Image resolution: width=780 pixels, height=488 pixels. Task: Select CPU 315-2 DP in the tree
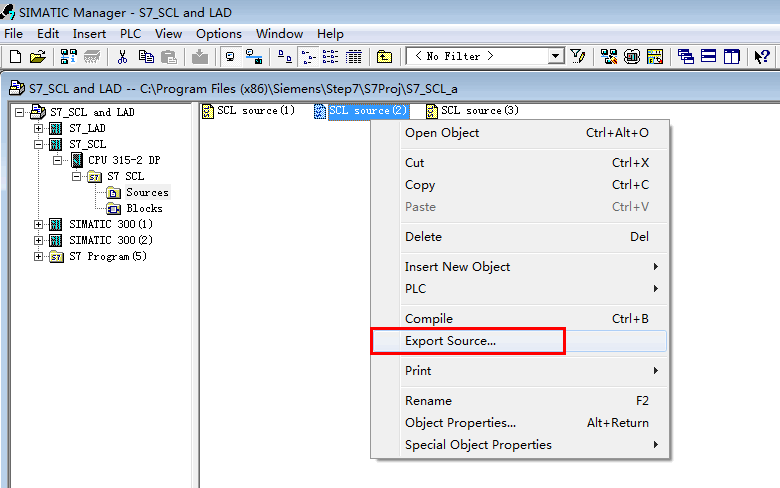tap(124, 160)
